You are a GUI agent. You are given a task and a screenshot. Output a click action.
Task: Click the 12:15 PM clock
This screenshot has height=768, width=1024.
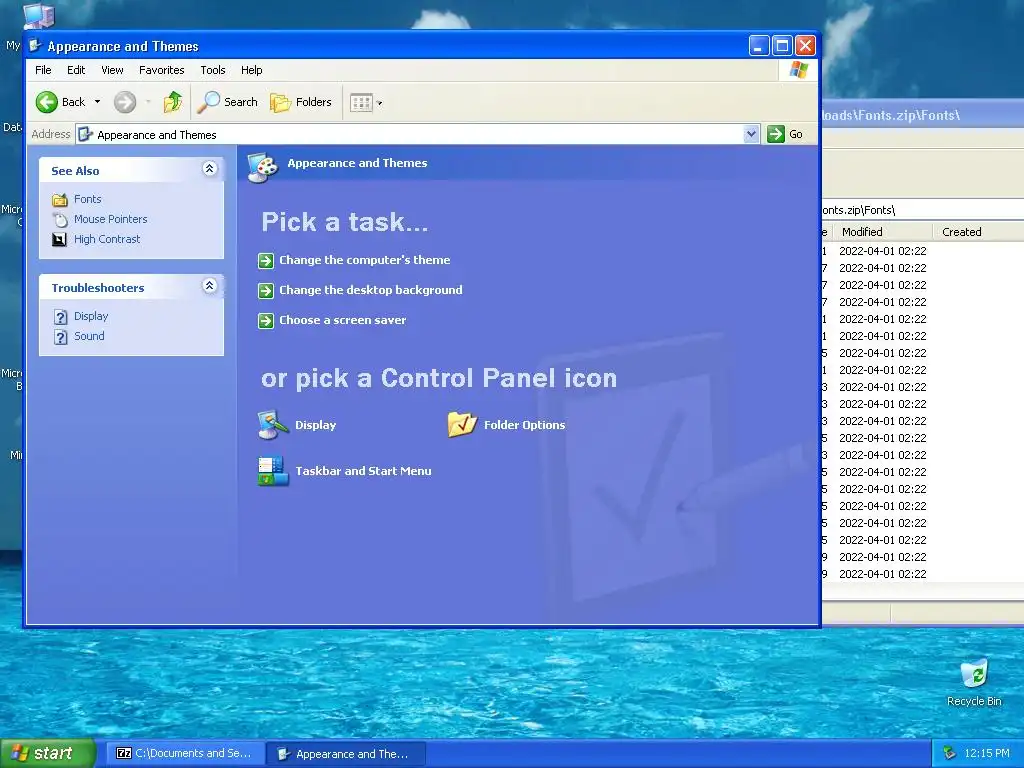coord(986,754)
